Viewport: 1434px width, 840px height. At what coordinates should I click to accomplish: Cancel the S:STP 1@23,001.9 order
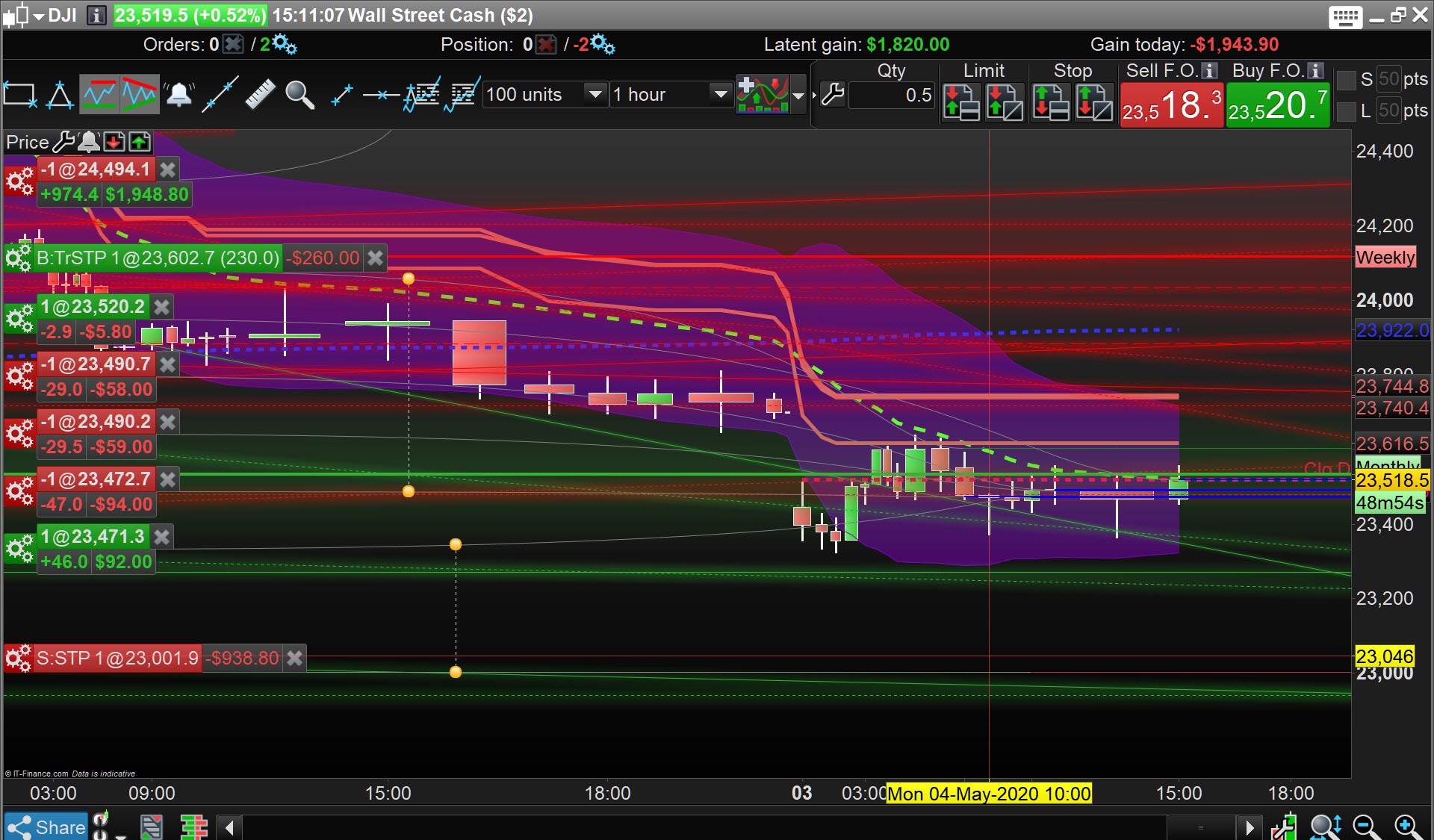[x=295, y=659]
